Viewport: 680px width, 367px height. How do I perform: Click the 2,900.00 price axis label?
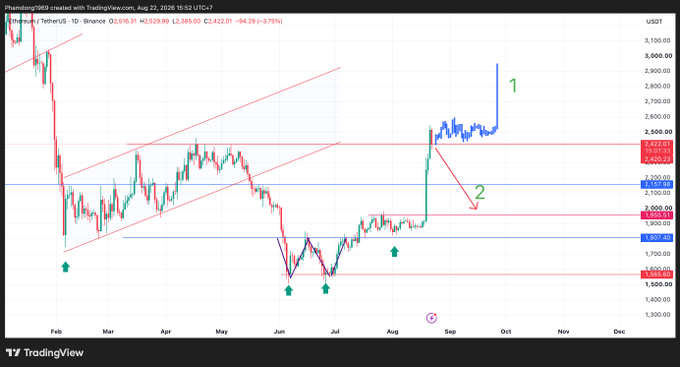(657, 71)
